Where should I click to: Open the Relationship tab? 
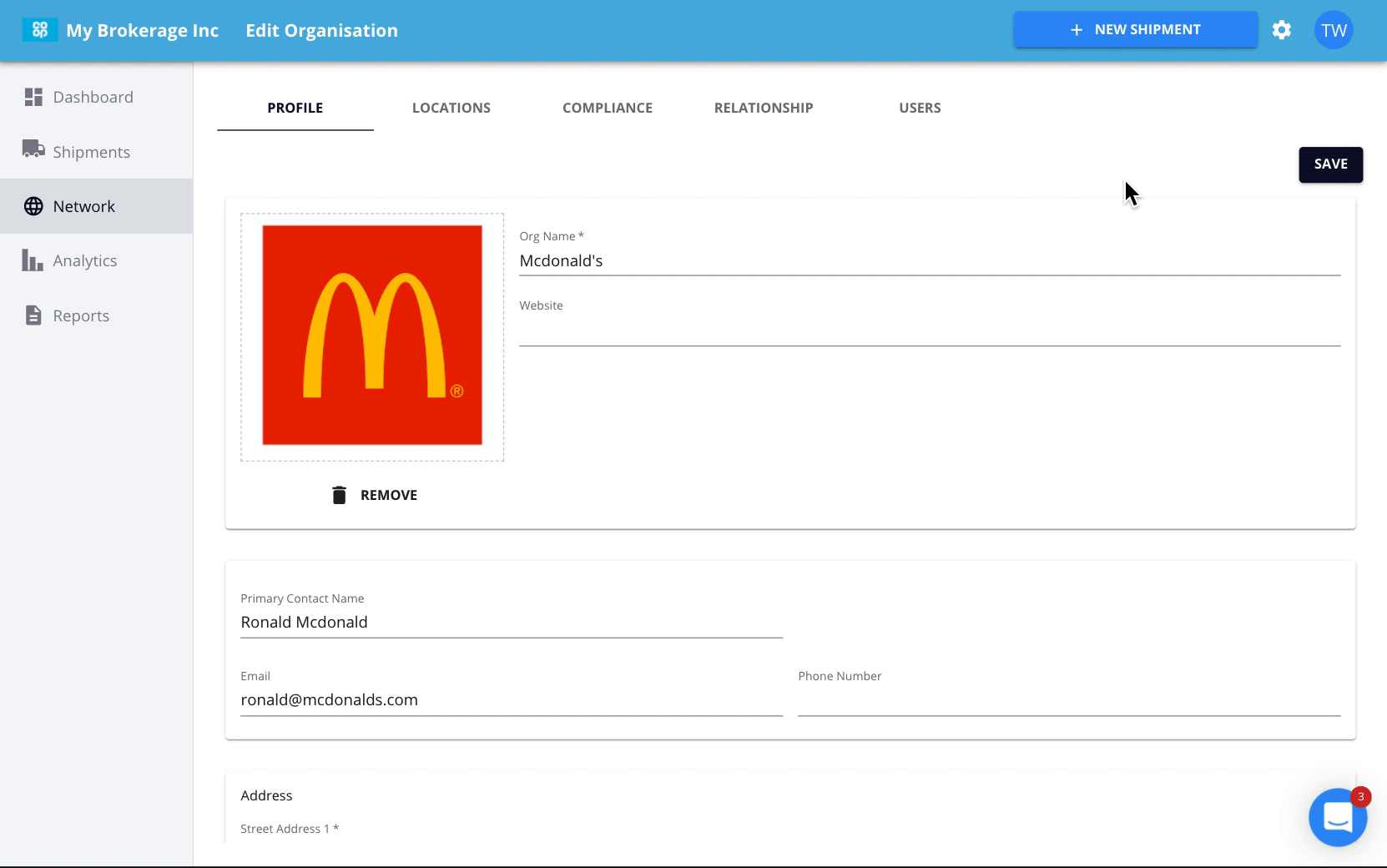[x=764, y=108]
